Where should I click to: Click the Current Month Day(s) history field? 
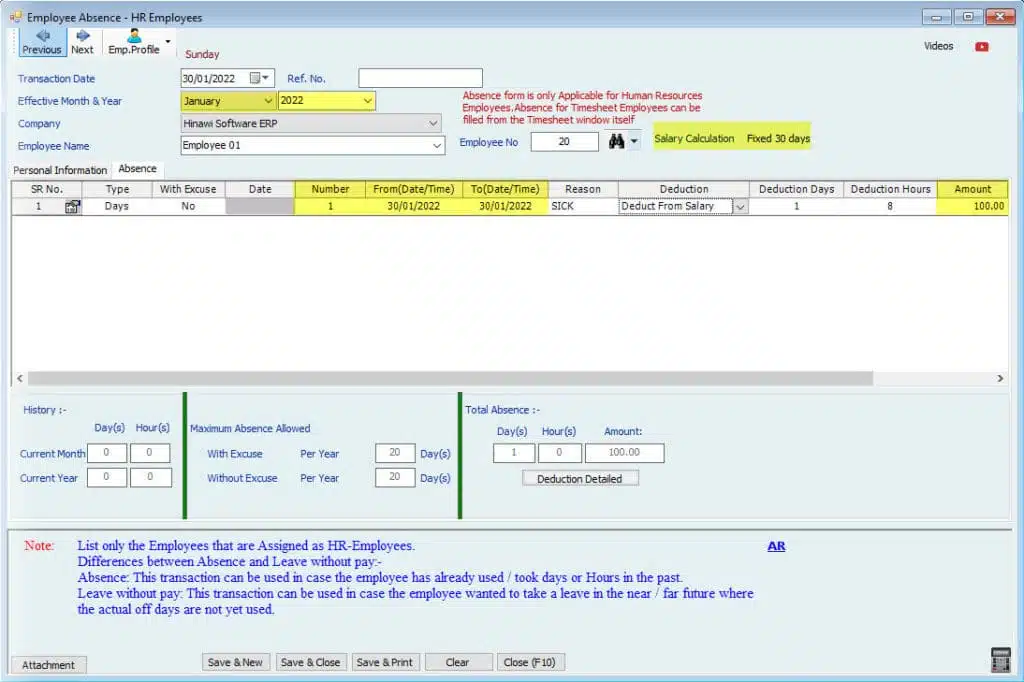tap(106, 453)
